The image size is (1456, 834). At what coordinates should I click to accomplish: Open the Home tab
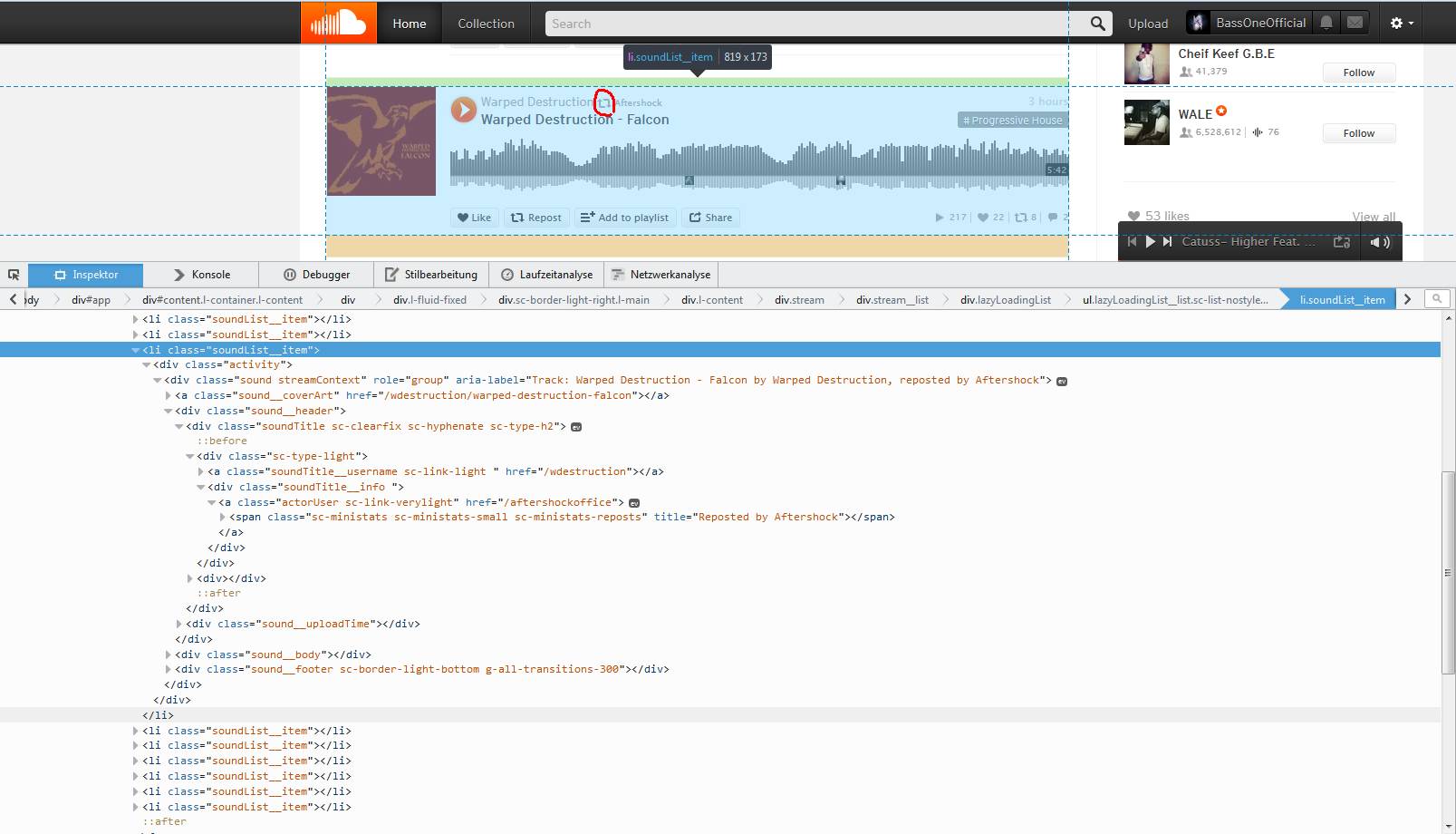[410, 24]
